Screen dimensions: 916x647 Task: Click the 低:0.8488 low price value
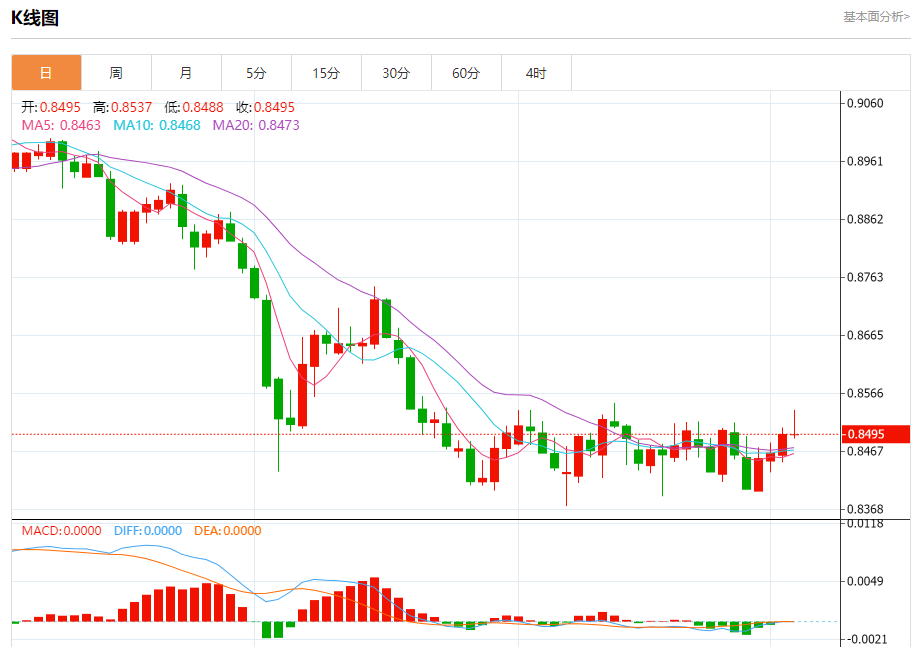194,107
